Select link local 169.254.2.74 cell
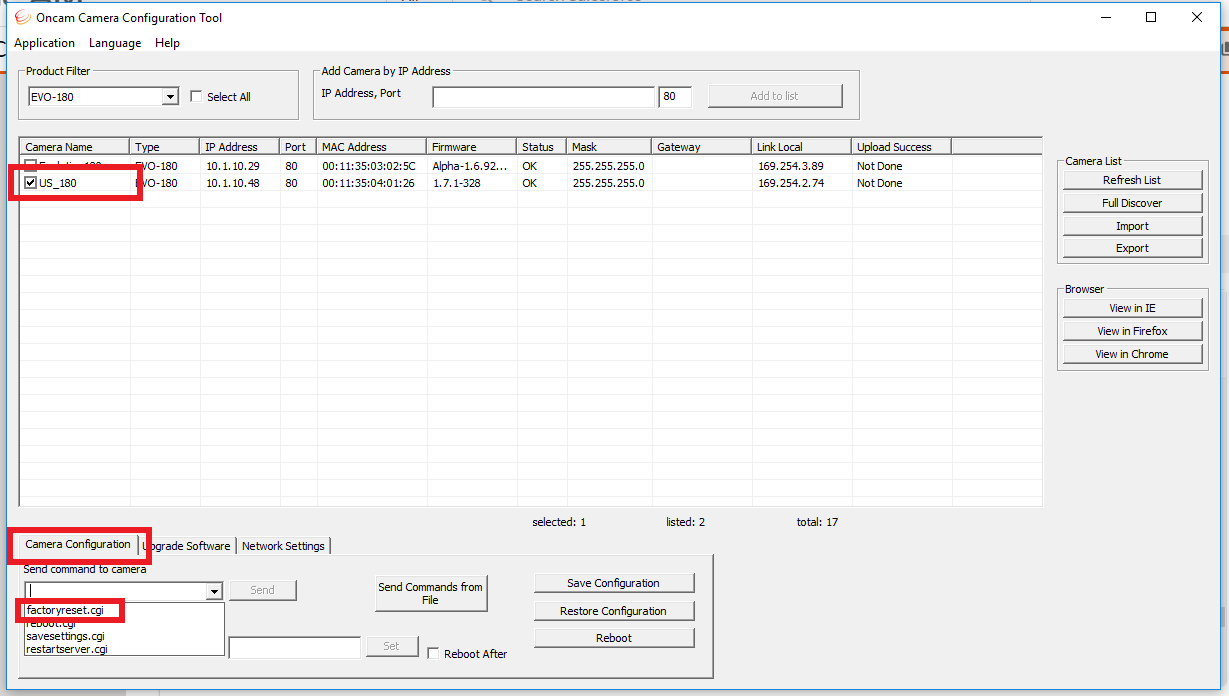This screenshot has width=1229, height=696. 791,183
